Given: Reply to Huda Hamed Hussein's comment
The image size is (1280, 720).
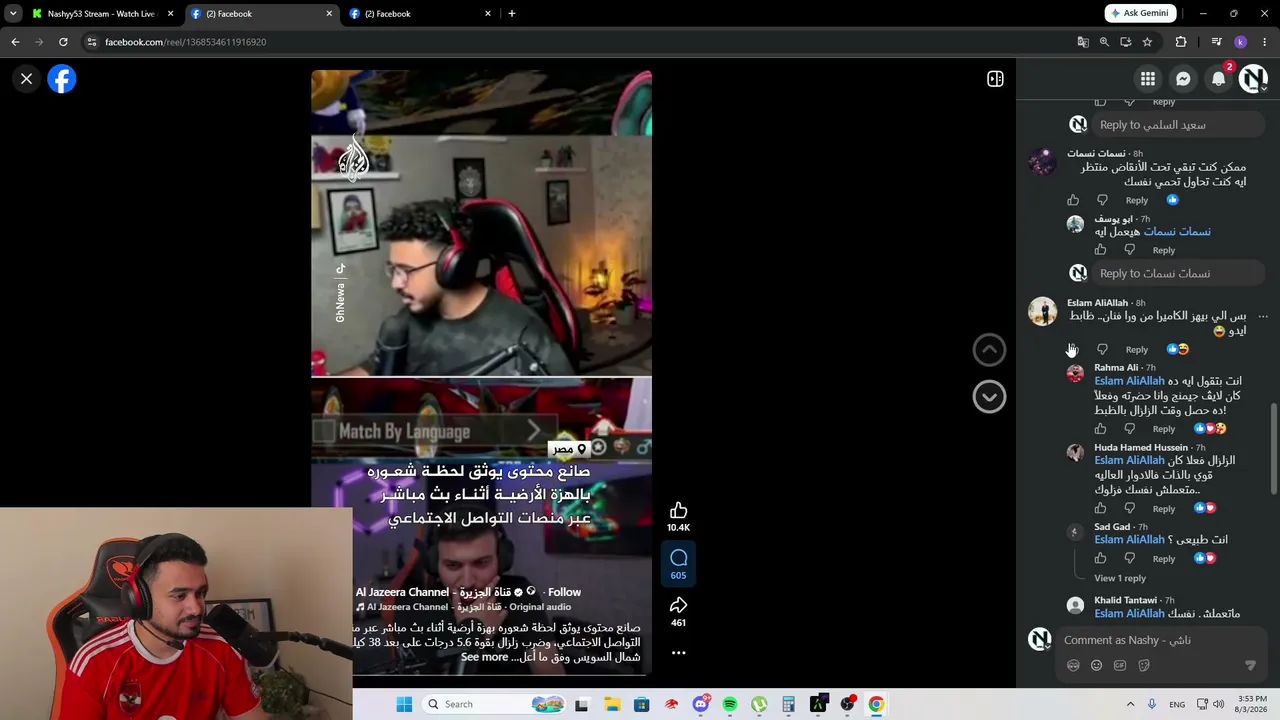Looking at the screenshot, I should [x=1164, y=509].
